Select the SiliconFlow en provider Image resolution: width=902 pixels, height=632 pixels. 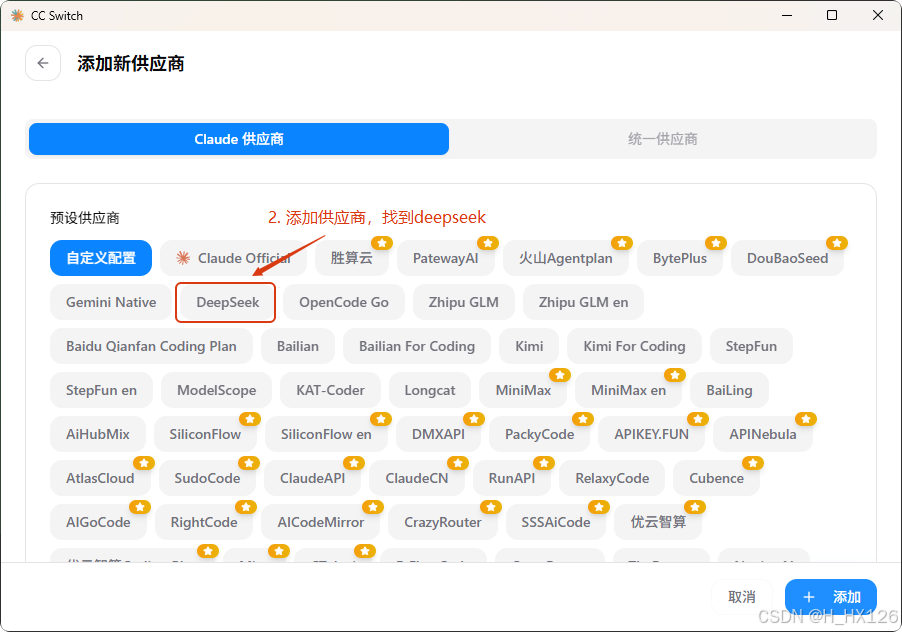pyautogui.click(x=326, y=434)
